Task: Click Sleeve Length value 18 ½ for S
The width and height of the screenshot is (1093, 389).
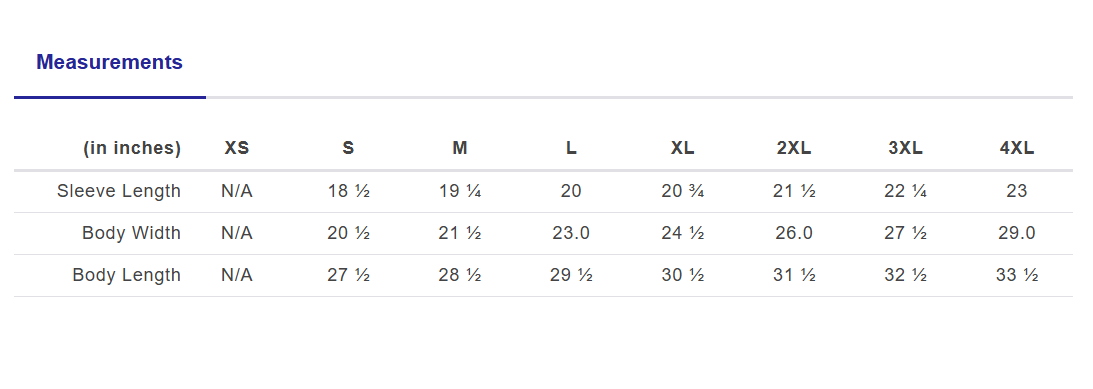Action: [349, 191]
